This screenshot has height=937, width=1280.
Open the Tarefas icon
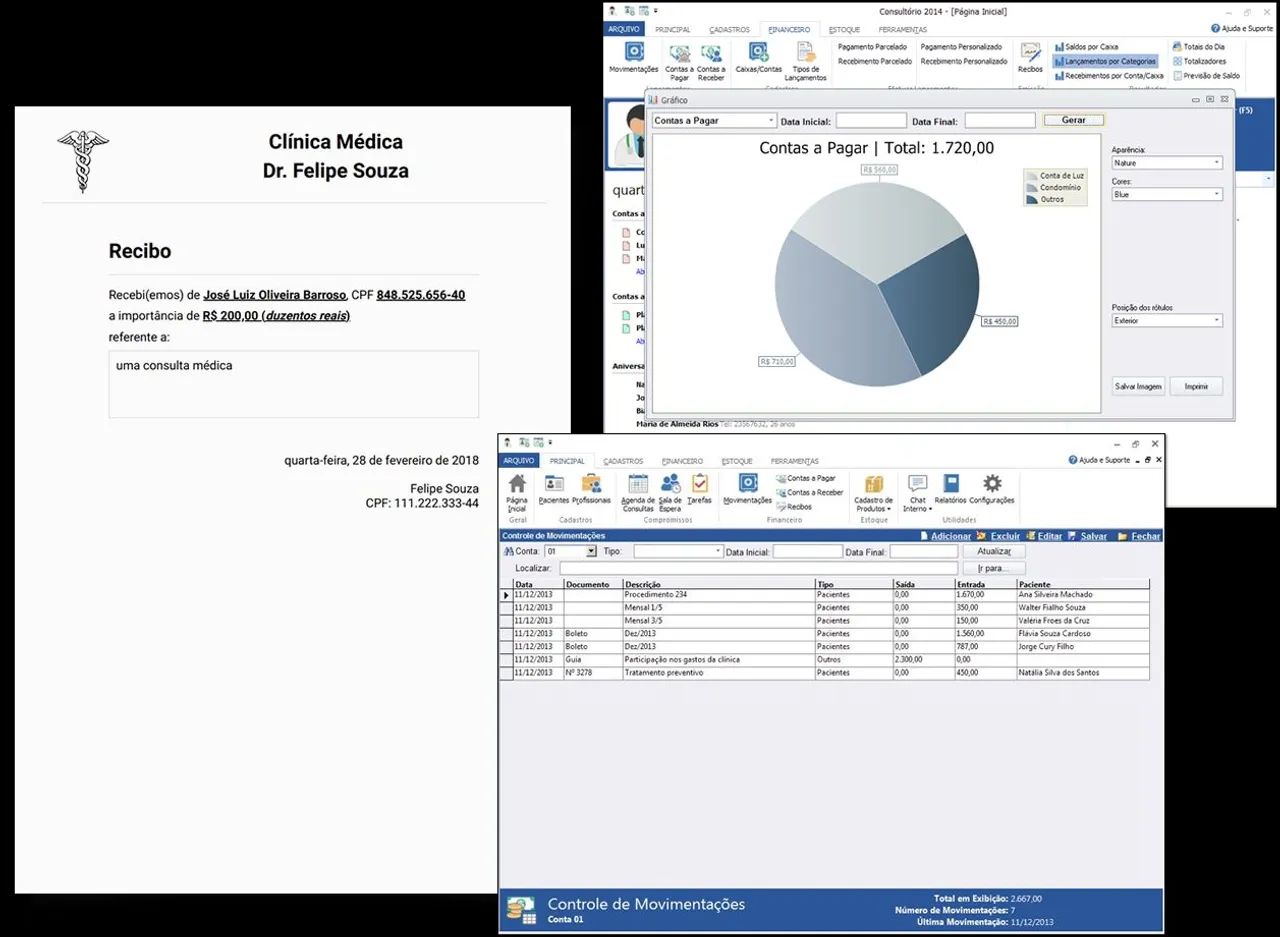[700, 488]
